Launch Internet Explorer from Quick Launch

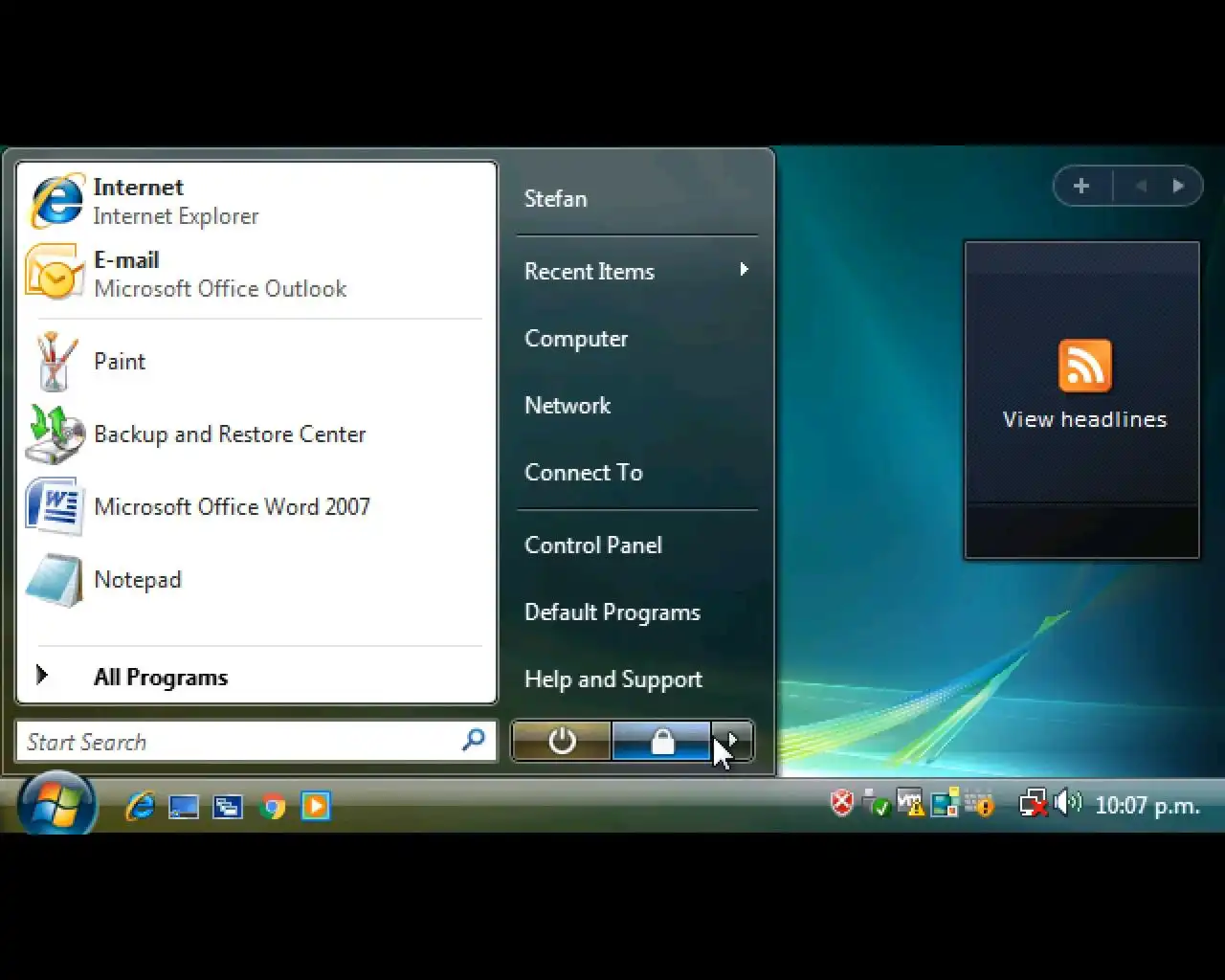[140, 806]
